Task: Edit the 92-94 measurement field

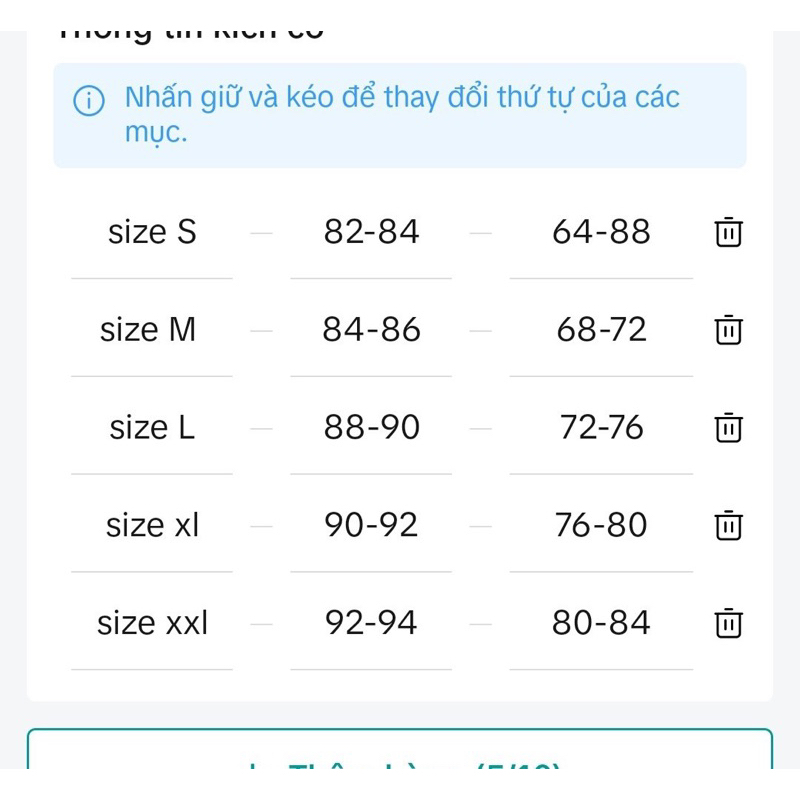Action: (x=371, y=623)
